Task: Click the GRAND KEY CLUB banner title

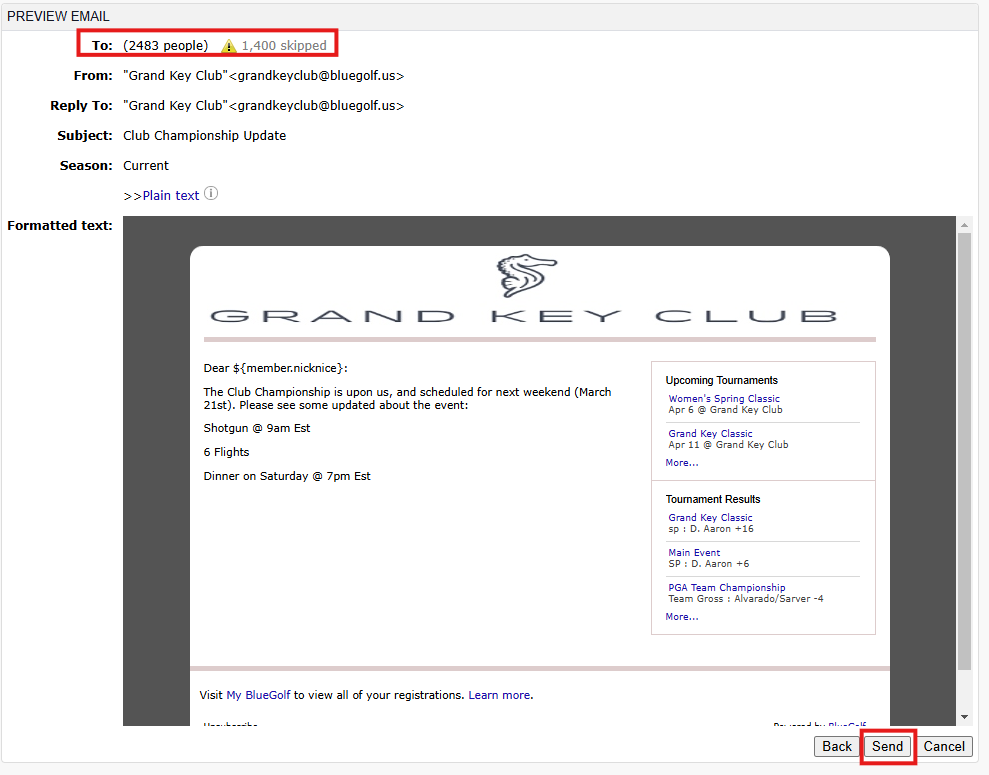Action: 524,316
